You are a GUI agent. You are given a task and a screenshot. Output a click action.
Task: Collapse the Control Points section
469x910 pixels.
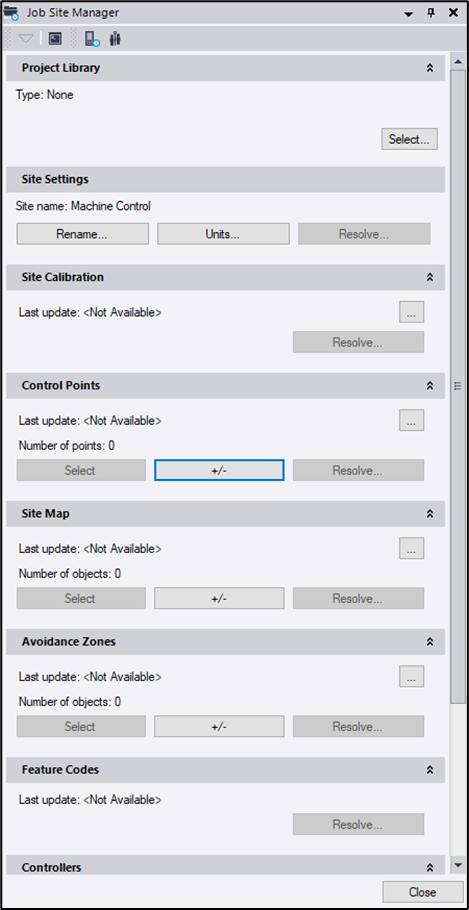pyautogui.click(x=430, y=385)
